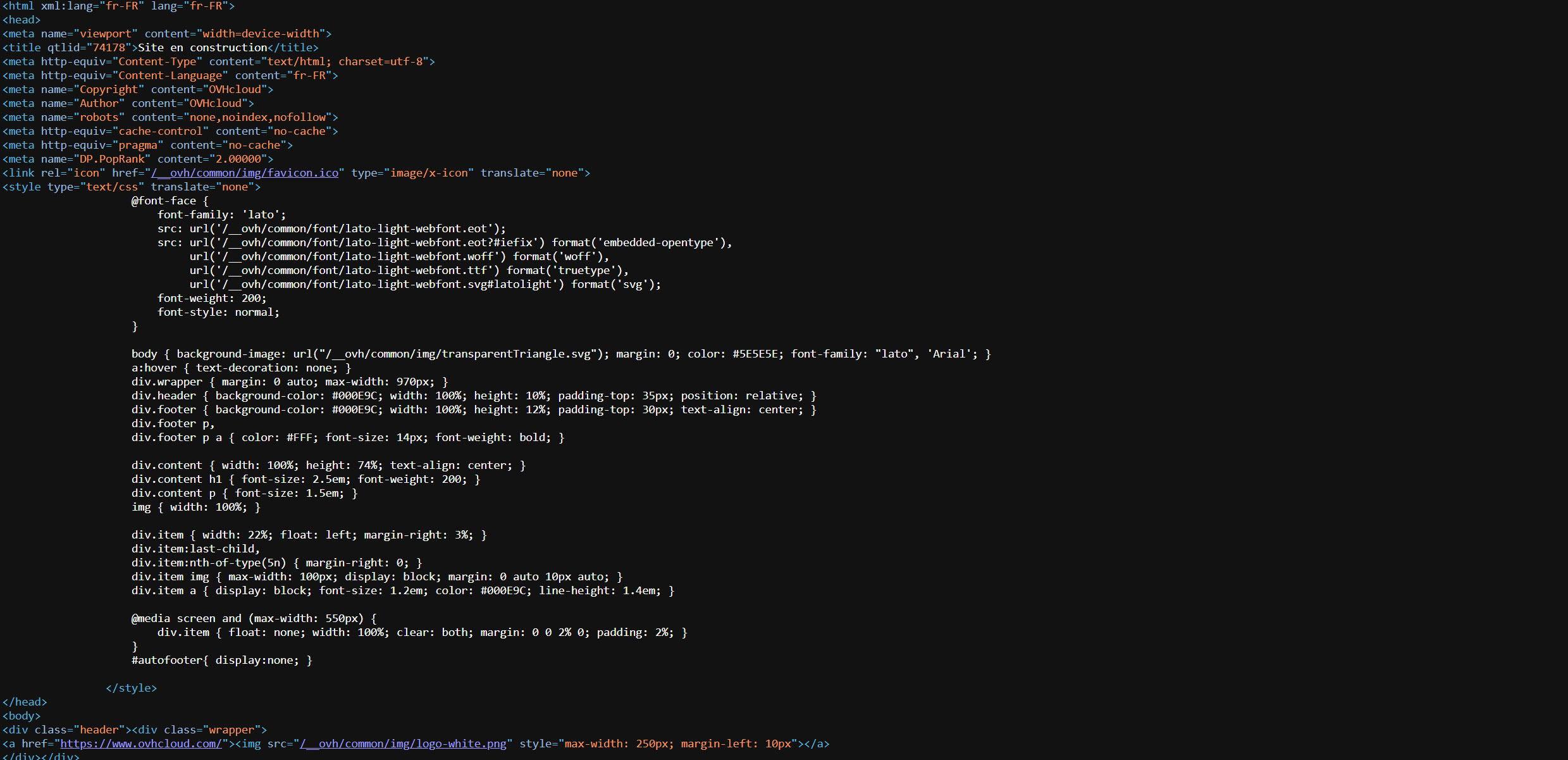Open the favicon.ico link
Image resolution: width=1568 pixels, height=760 pixels.
[x=245, y=173]
